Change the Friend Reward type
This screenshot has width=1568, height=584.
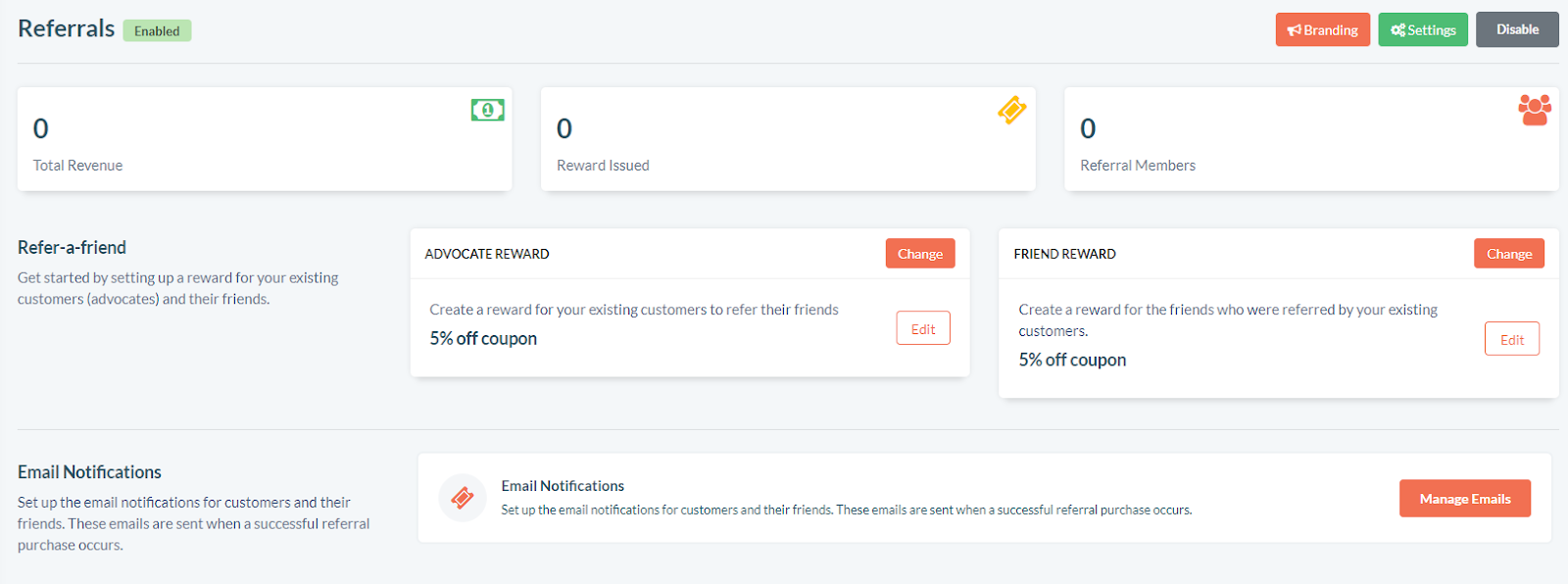point(1509,254)
